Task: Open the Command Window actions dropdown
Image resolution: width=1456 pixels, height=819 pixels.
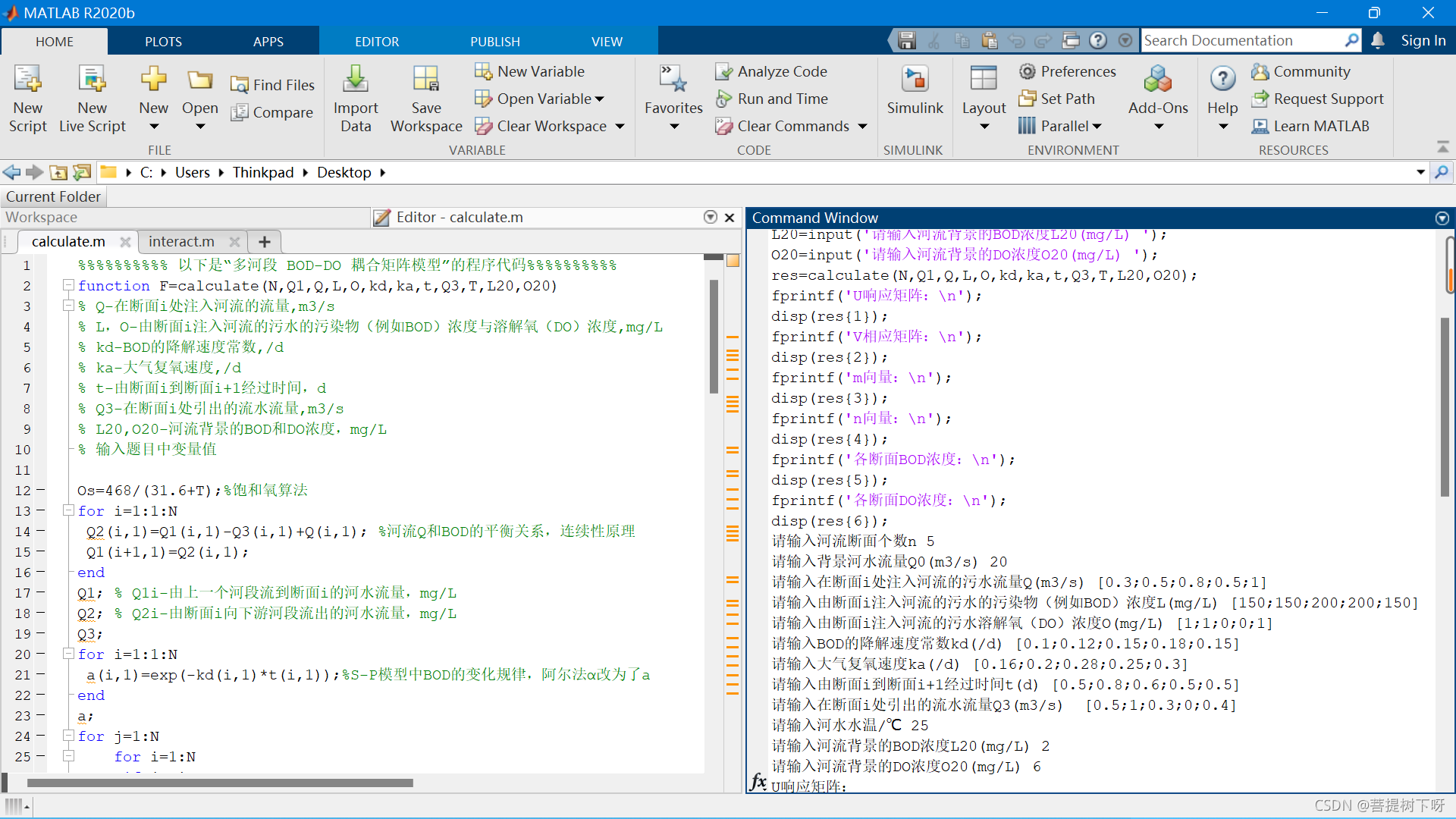Action: pyautogui.click(x=1442, y=218)
